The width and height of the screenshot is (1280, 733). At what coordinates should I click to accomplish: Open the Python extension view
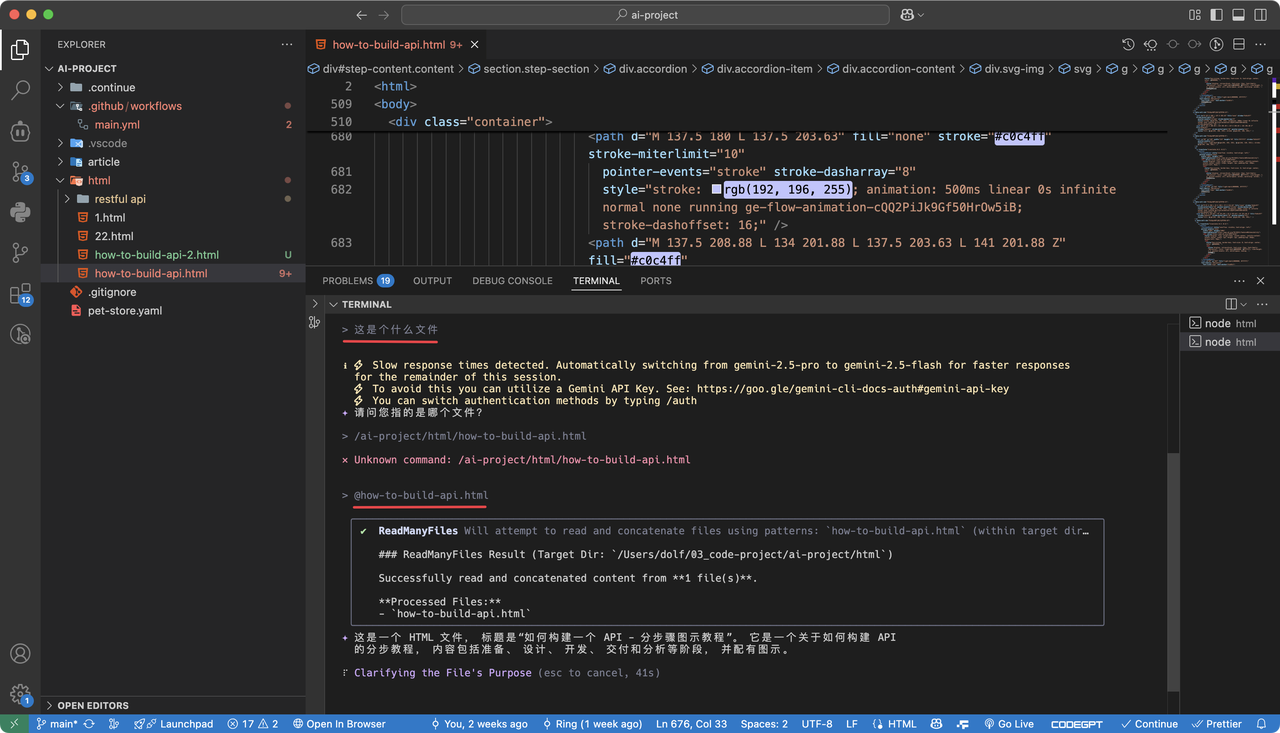(20, 212)
